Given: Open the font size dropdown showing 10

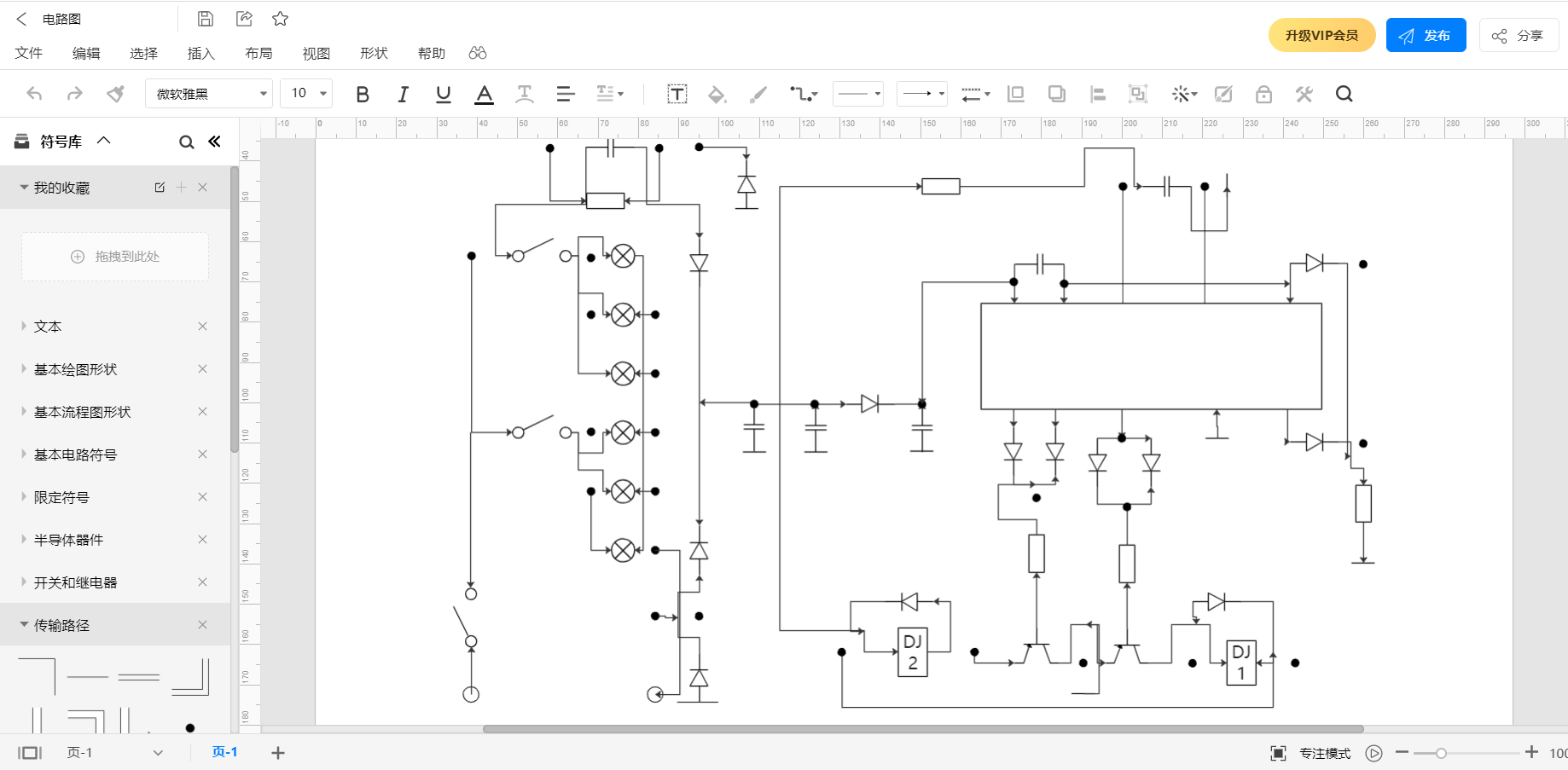Looking at the screenshot, I should coord(306,94).
